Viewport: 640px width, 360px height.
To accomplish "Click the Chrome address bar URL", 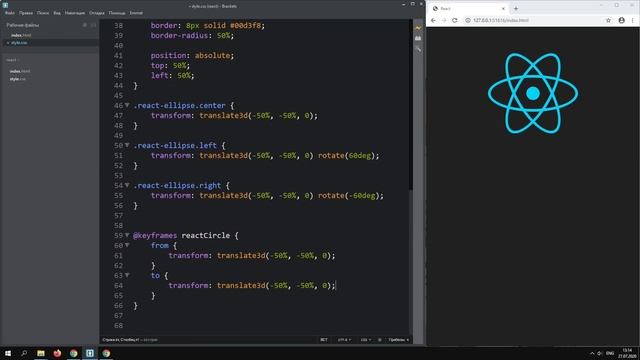I will pos(501,20).
